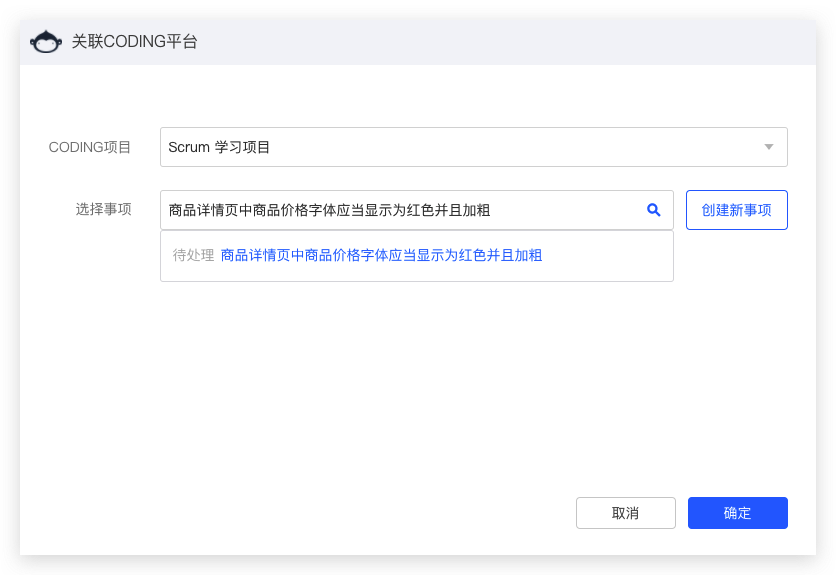Click the word Scrum in project box
Screen dimensions: 836x575
[x=189, y=147]
